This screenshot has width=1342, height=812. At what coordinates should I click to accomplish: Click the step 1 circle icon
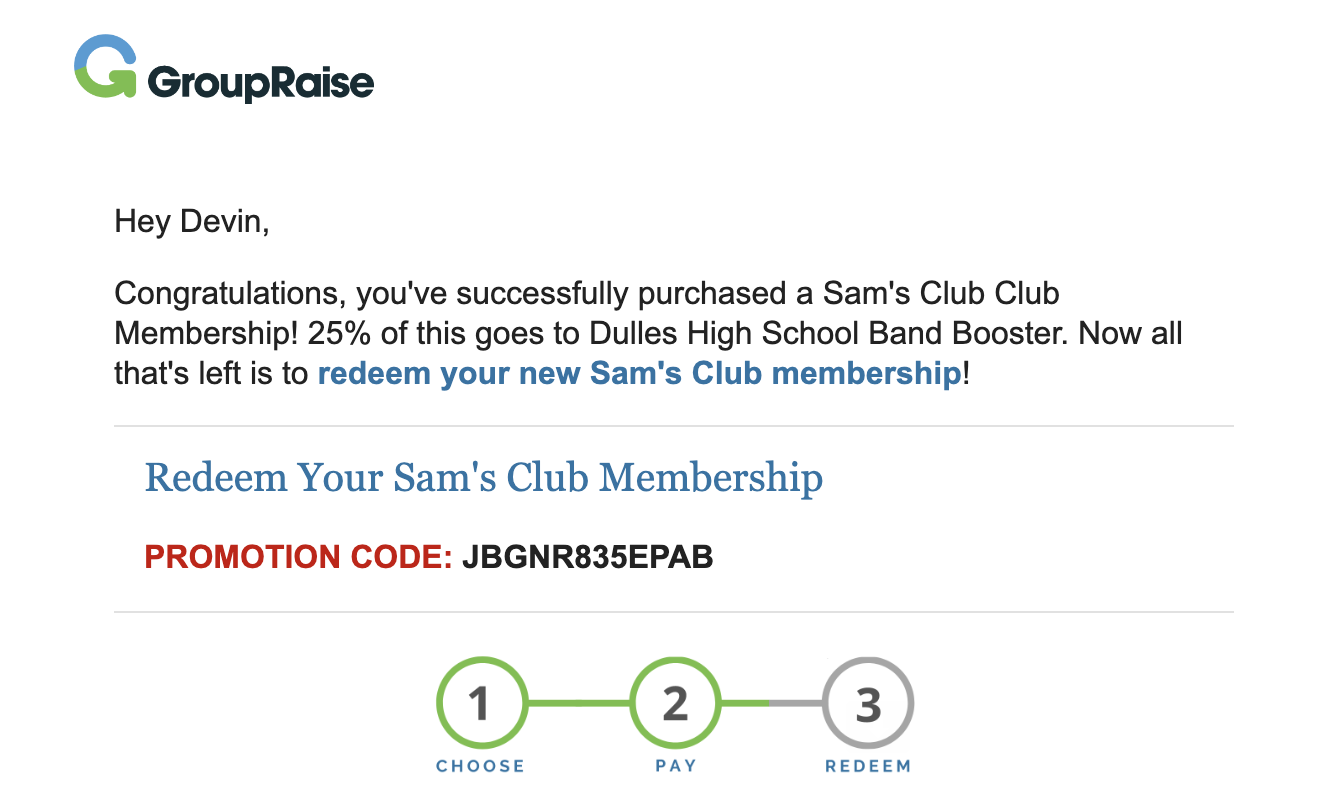point(480,703)
